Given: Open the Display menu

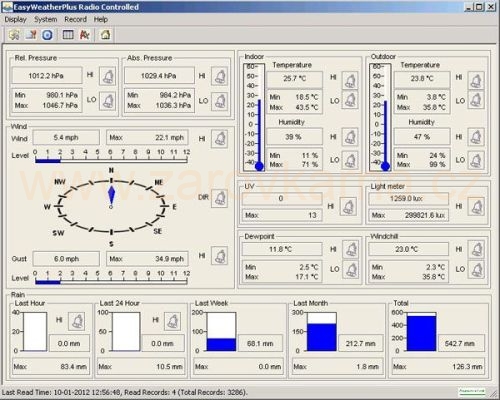Looking at the screenshot, I should [15, 20].
